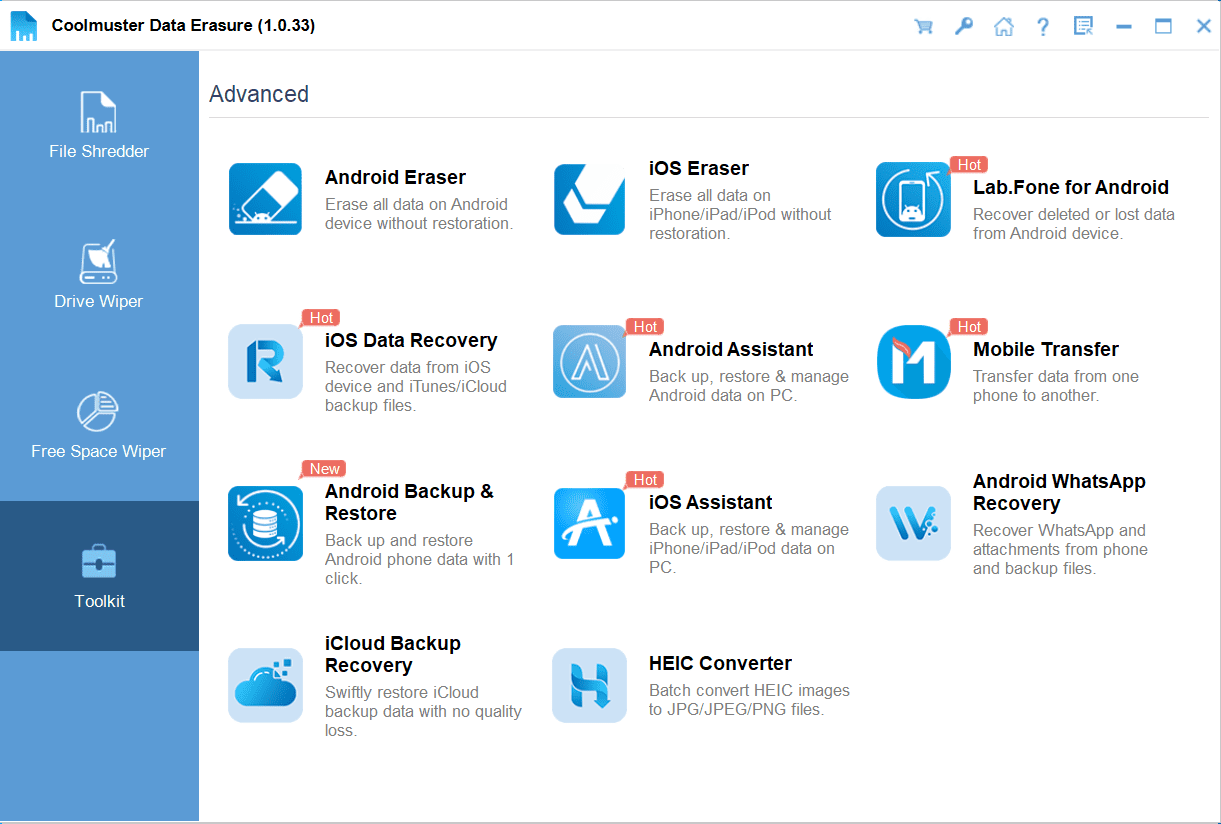Open the iCloud Backup Recovery title
The width and height of the screenshot is (1221, 824).
pyautogui.click(x=393, y=654)
